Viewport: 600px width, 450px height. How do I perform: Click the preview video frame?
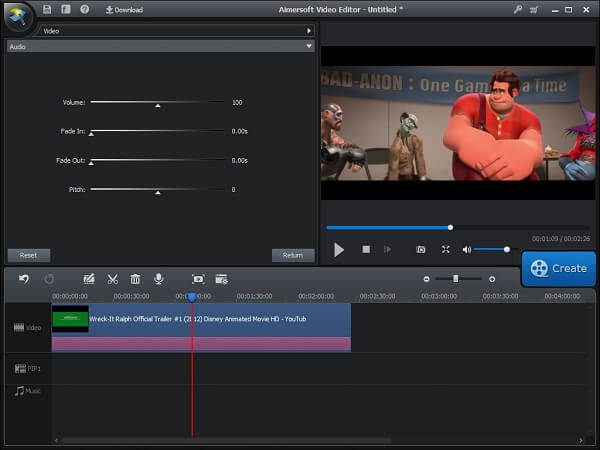tap(458, 123)
